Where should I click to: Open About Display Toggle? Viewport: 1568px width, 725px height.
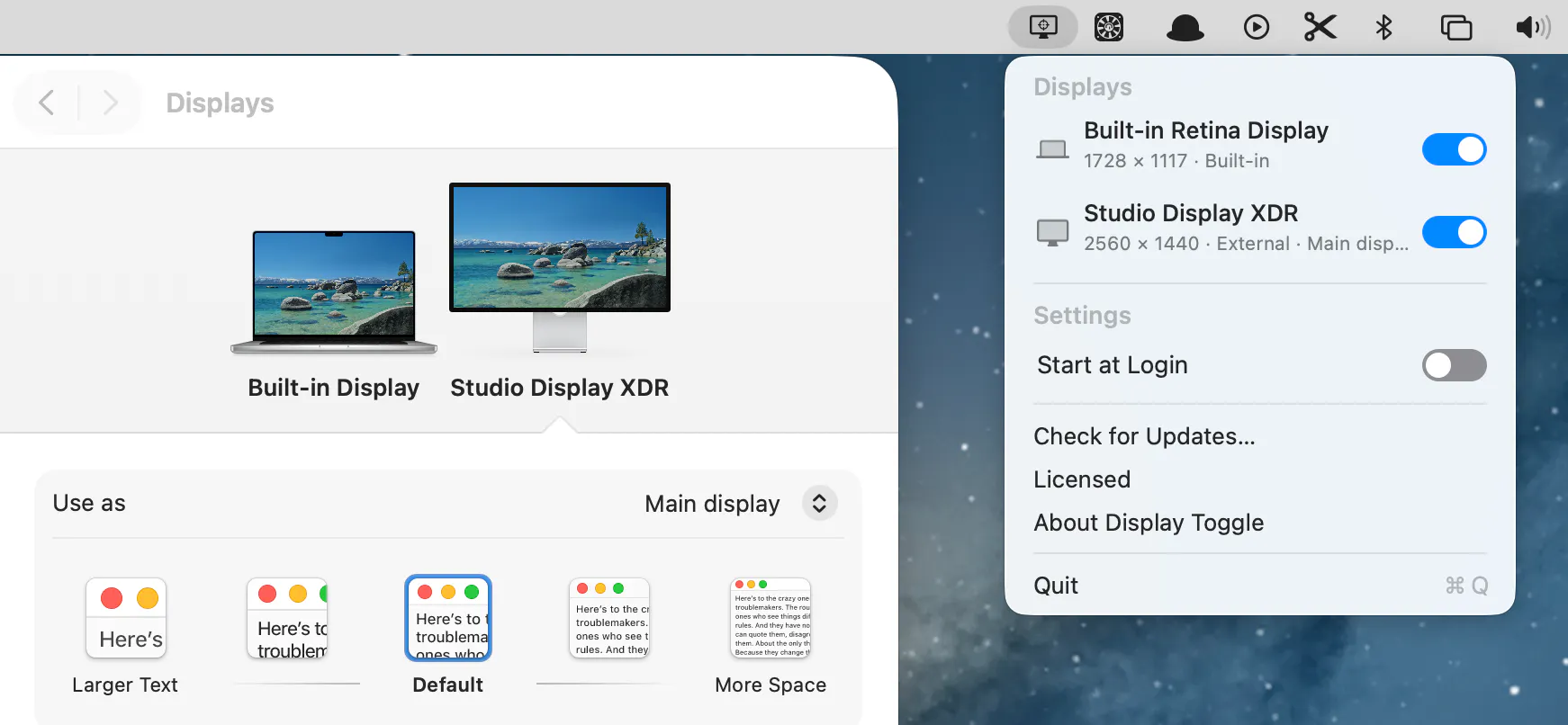point(1149,523)
